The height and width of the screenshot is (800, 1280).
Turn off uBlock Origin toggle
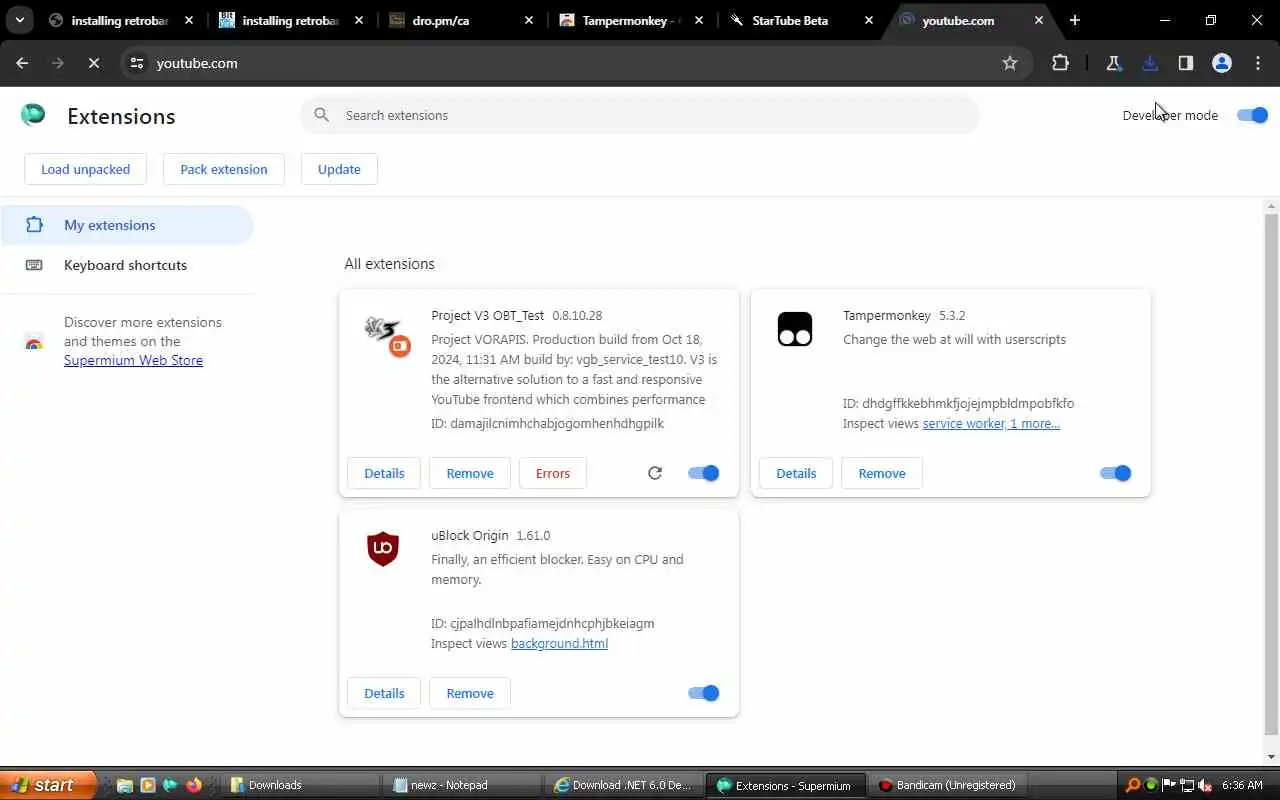[704, 693]
